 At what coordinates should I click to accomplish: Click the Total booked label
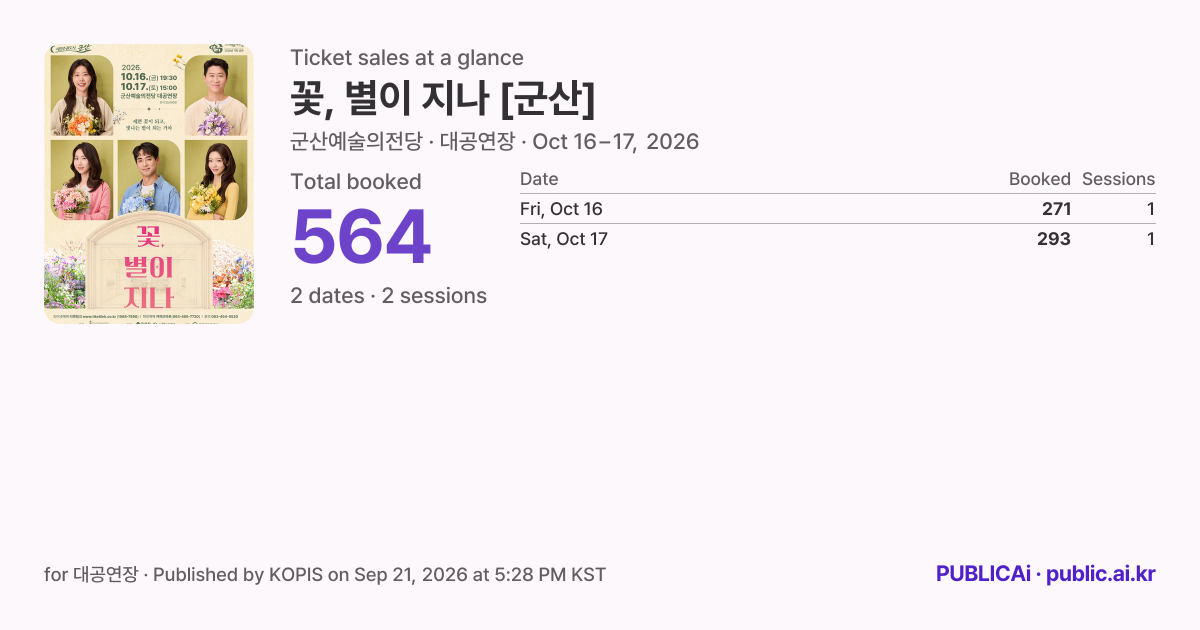356,182
